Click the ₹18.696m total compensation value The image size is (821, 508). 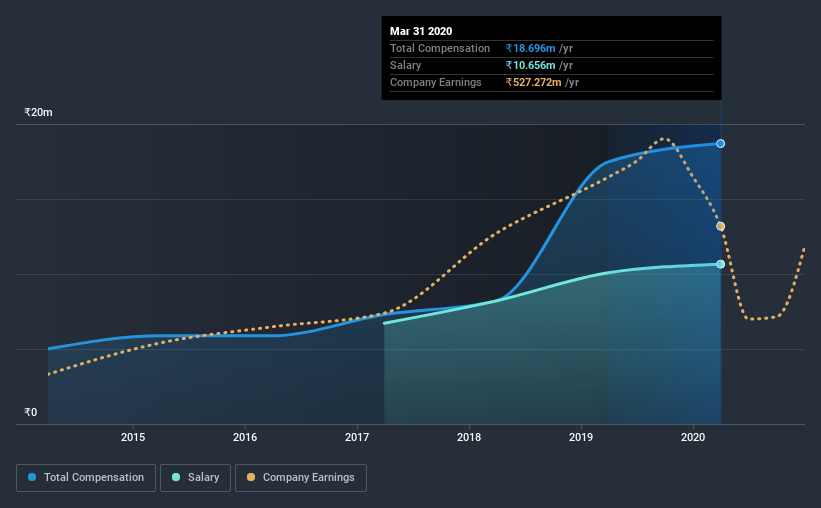click(x=530, y=48)
